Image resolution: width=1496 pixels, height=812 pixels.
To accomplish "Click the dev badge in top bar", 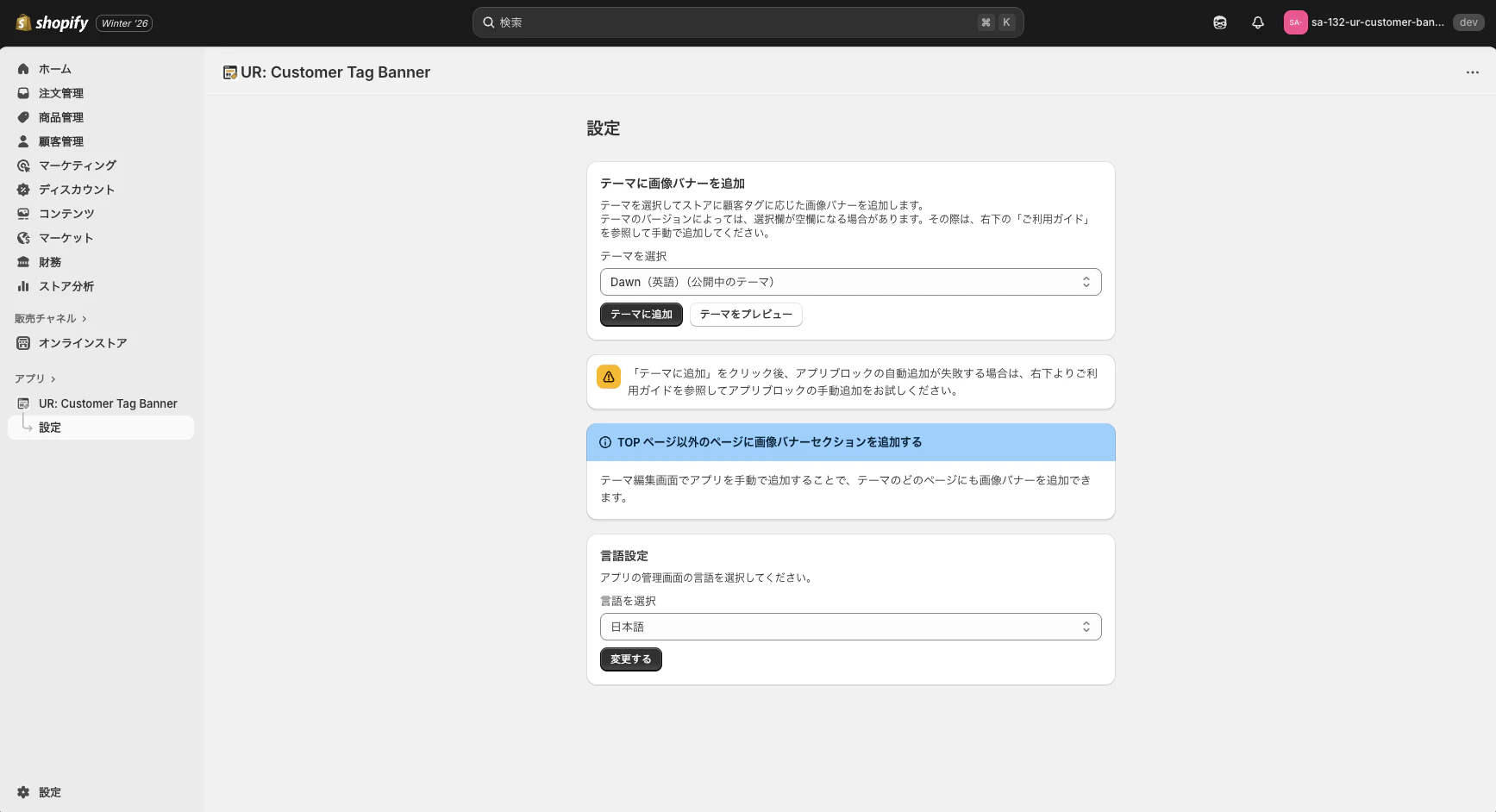I will pos(1468,22).
